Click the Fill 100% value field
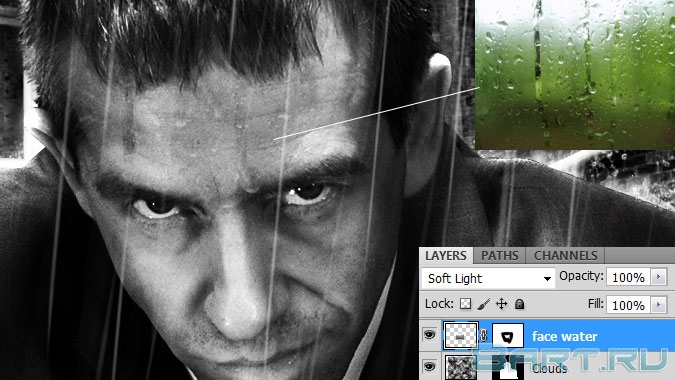This screenshot has height=380, width=675. [628, 305]
